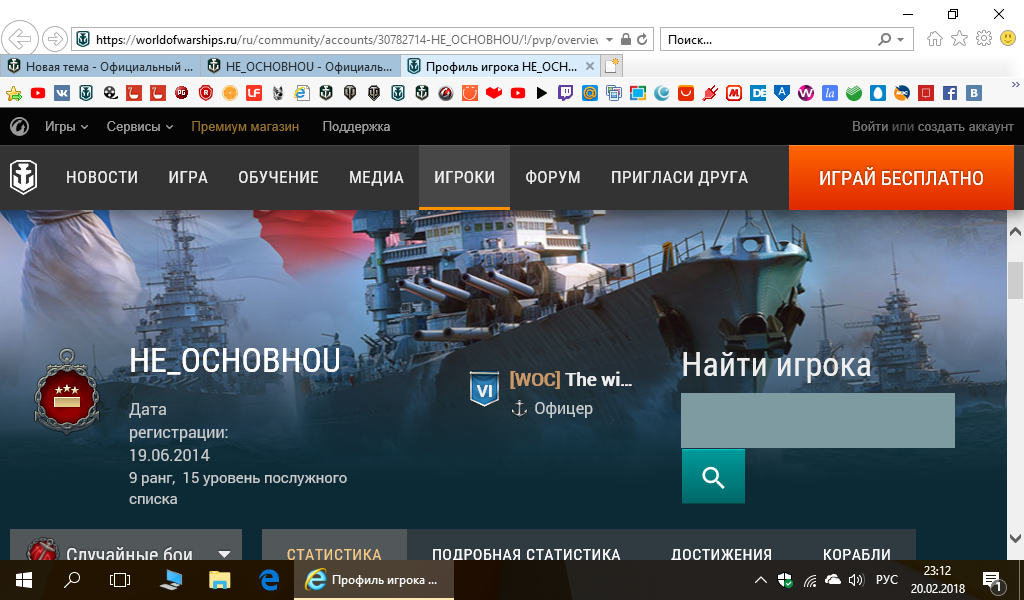
Task: Expand the Игры dropdown menu
Action: click(66, 127)
